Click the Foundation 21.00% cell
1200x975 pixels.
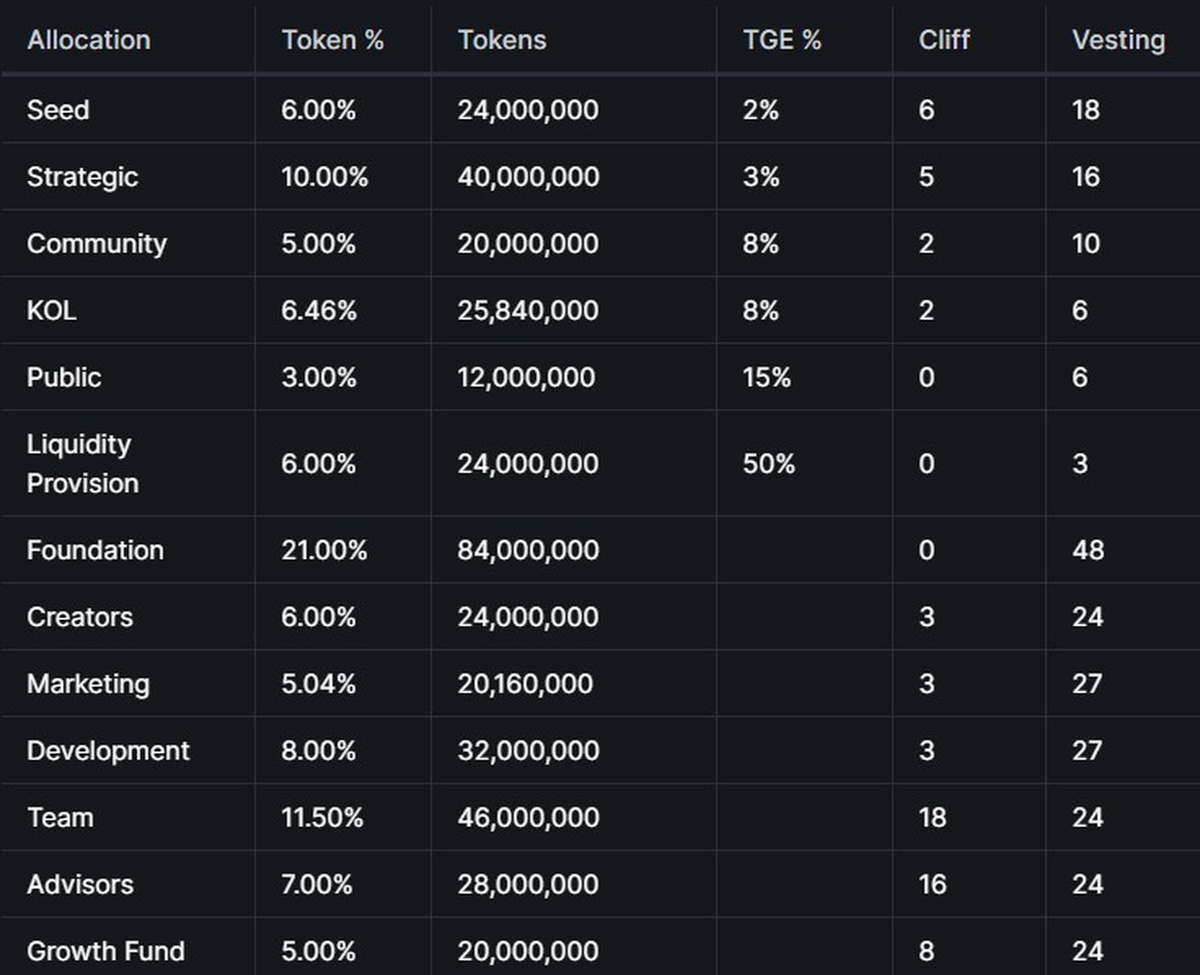(x=324, y=550)
